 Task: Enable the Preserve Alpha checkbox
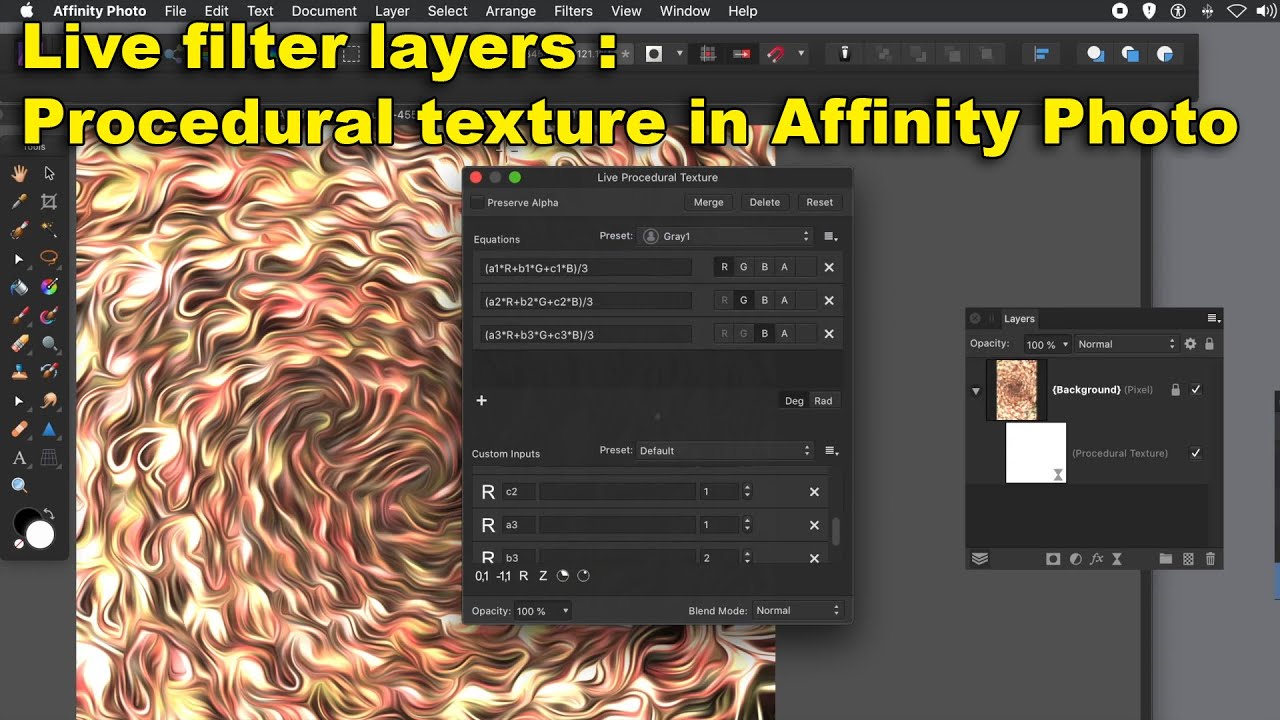pyautogui.click(x=477, y=202)
